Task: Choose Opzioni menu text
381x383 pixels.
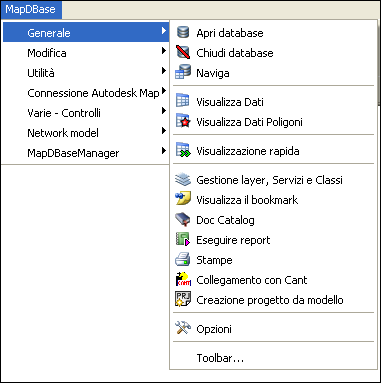Action: pyautogui.click(x=214, y=329)
